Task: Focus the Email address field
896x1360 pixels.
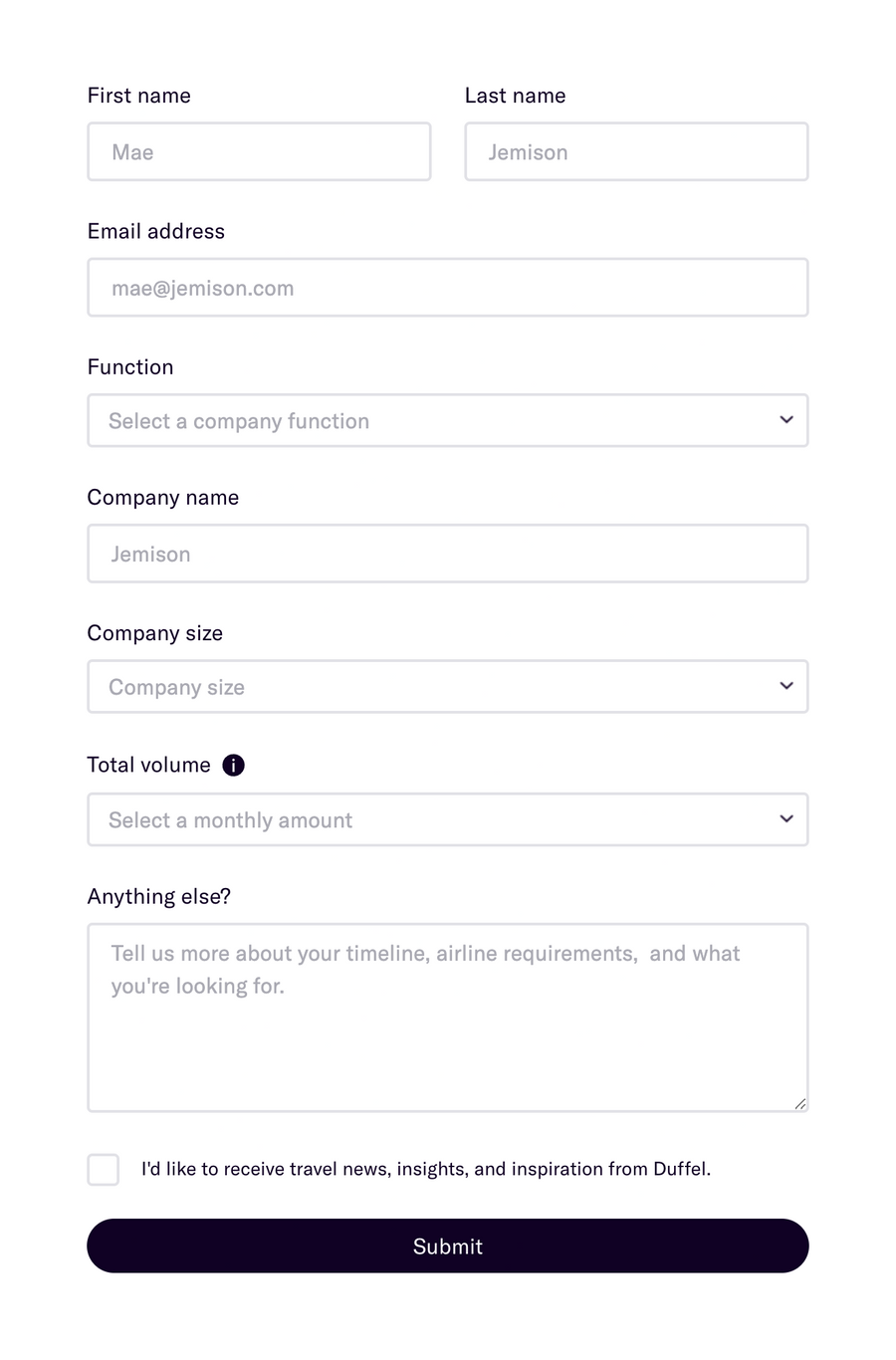Action: 448,287
